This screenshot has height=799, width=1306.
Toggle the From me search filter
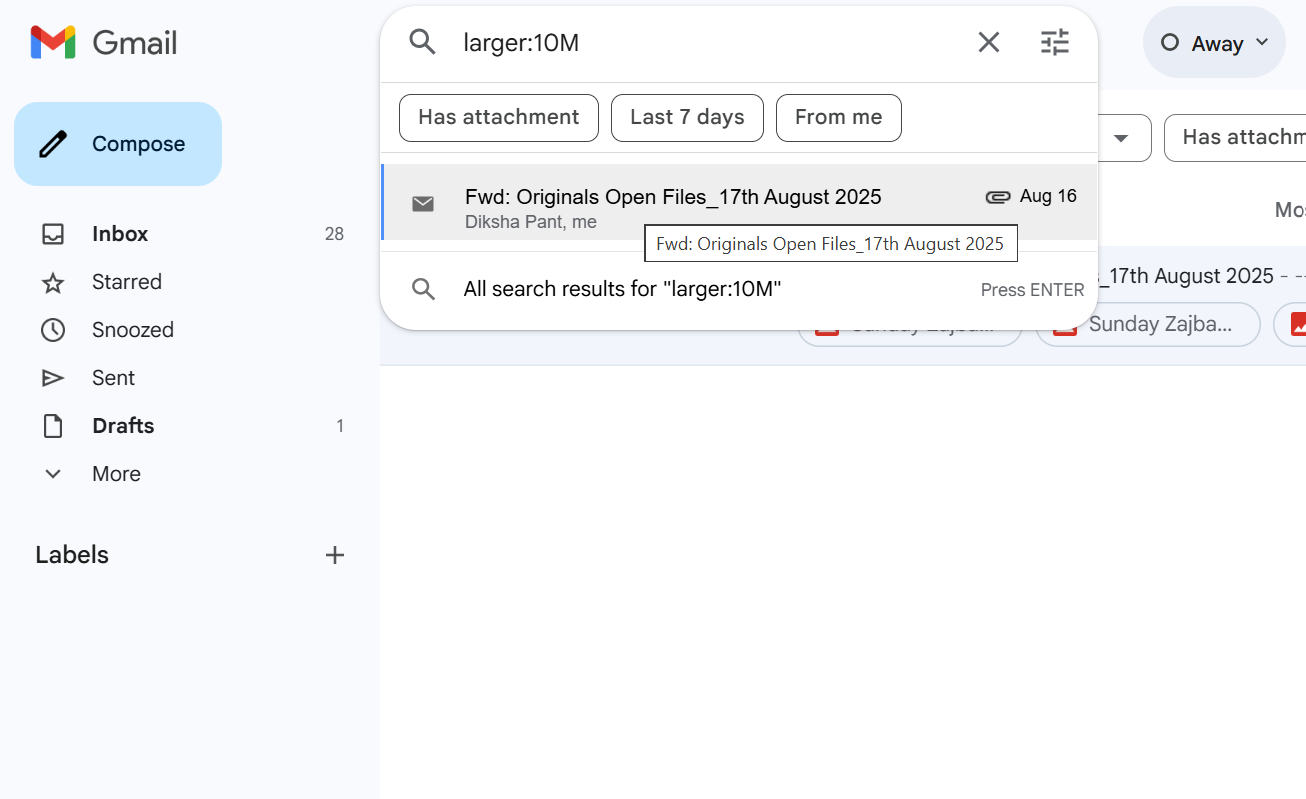tap(838, 117)
